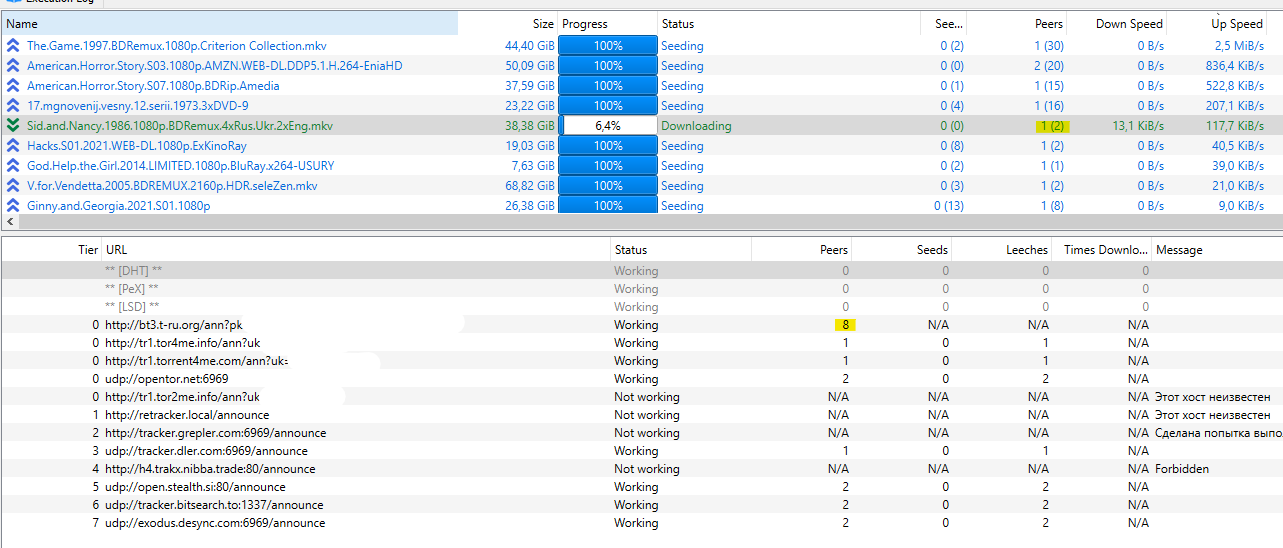Select American.Horror.Story.S07 torrent row
The image size is (1283, 548).
(x=153, y=86)
